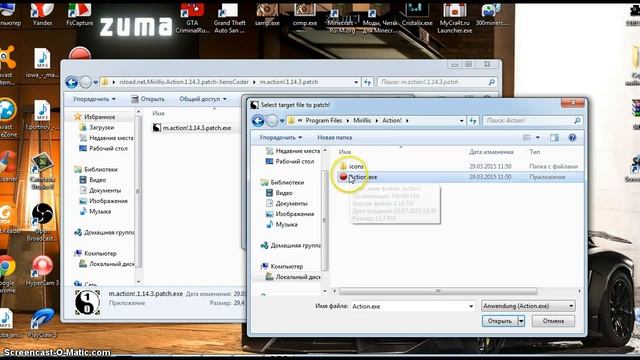
Task: Go back in the Explorer window
Action: pyautogui.click(x=71, y=82)
